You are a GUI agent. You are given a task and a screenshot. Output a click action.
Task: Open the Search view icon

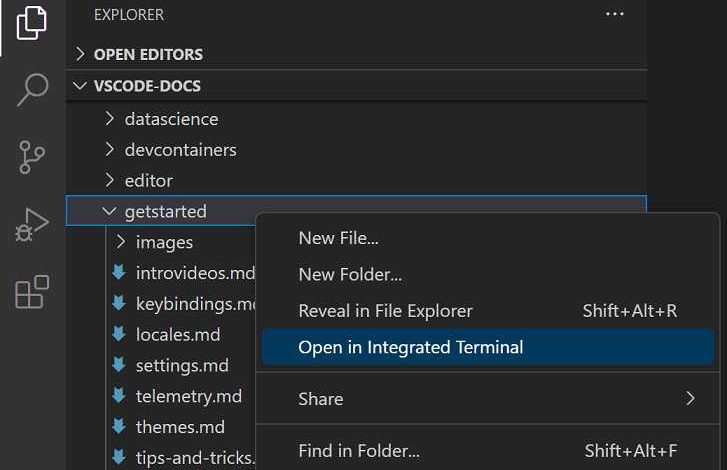point(32,90)
